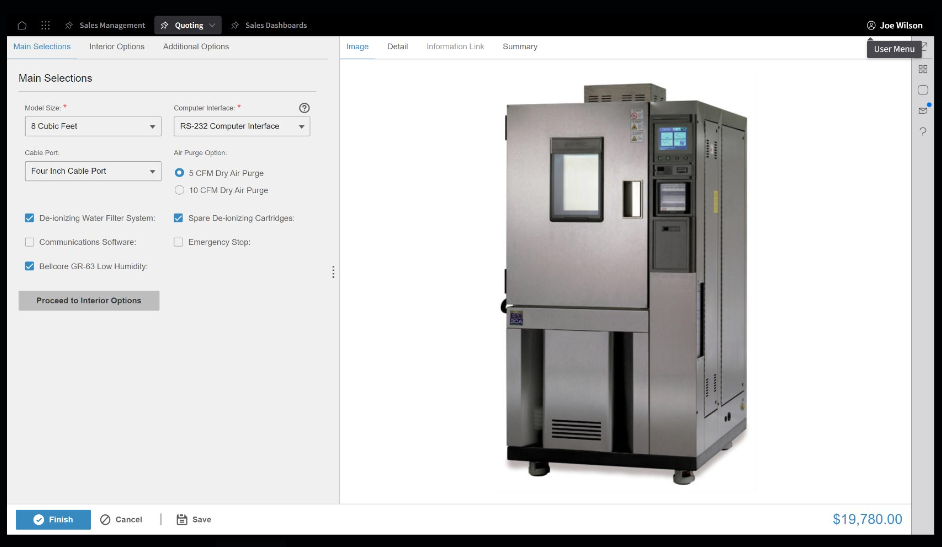The height and width of the screenshot is (547, 942).
Task: Select 10 CFM Dry Air Purge
Action: 179,190
